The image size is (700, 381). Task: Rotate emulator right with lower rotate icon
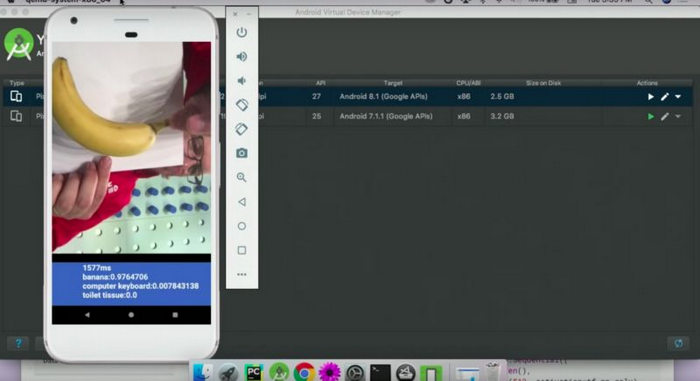coord(242,129)
